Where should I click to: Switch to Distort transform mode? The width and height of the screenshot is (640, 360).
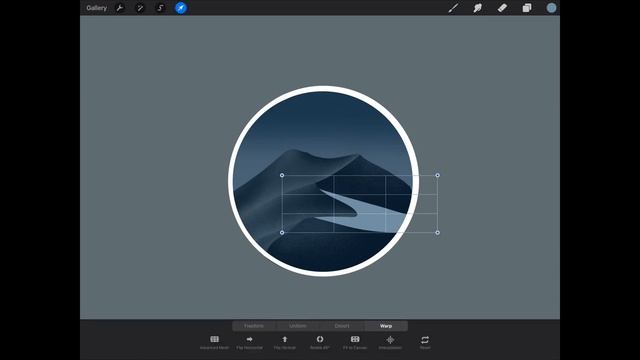point(342,326)
